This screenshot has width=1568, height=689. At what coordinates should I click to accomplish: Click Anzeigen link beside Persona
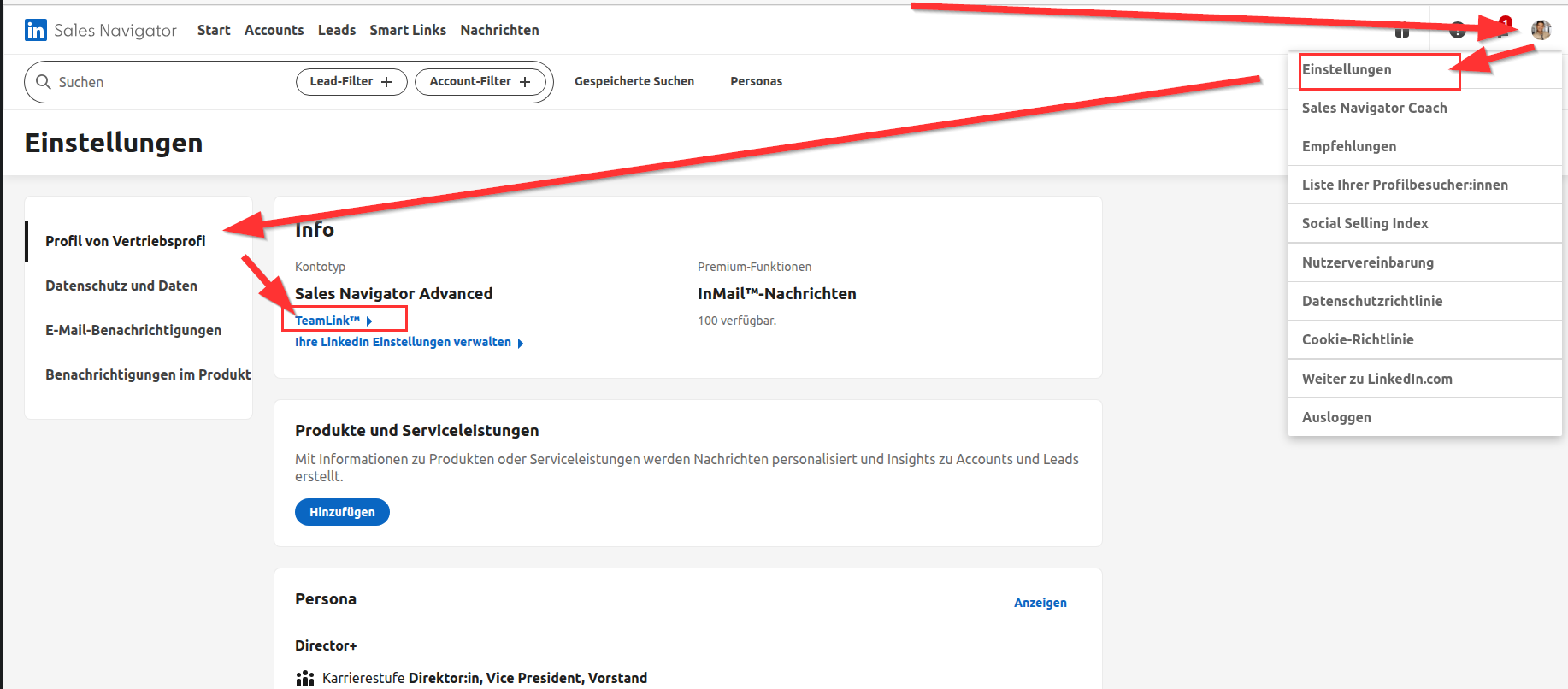click(x=1040, y=603)
